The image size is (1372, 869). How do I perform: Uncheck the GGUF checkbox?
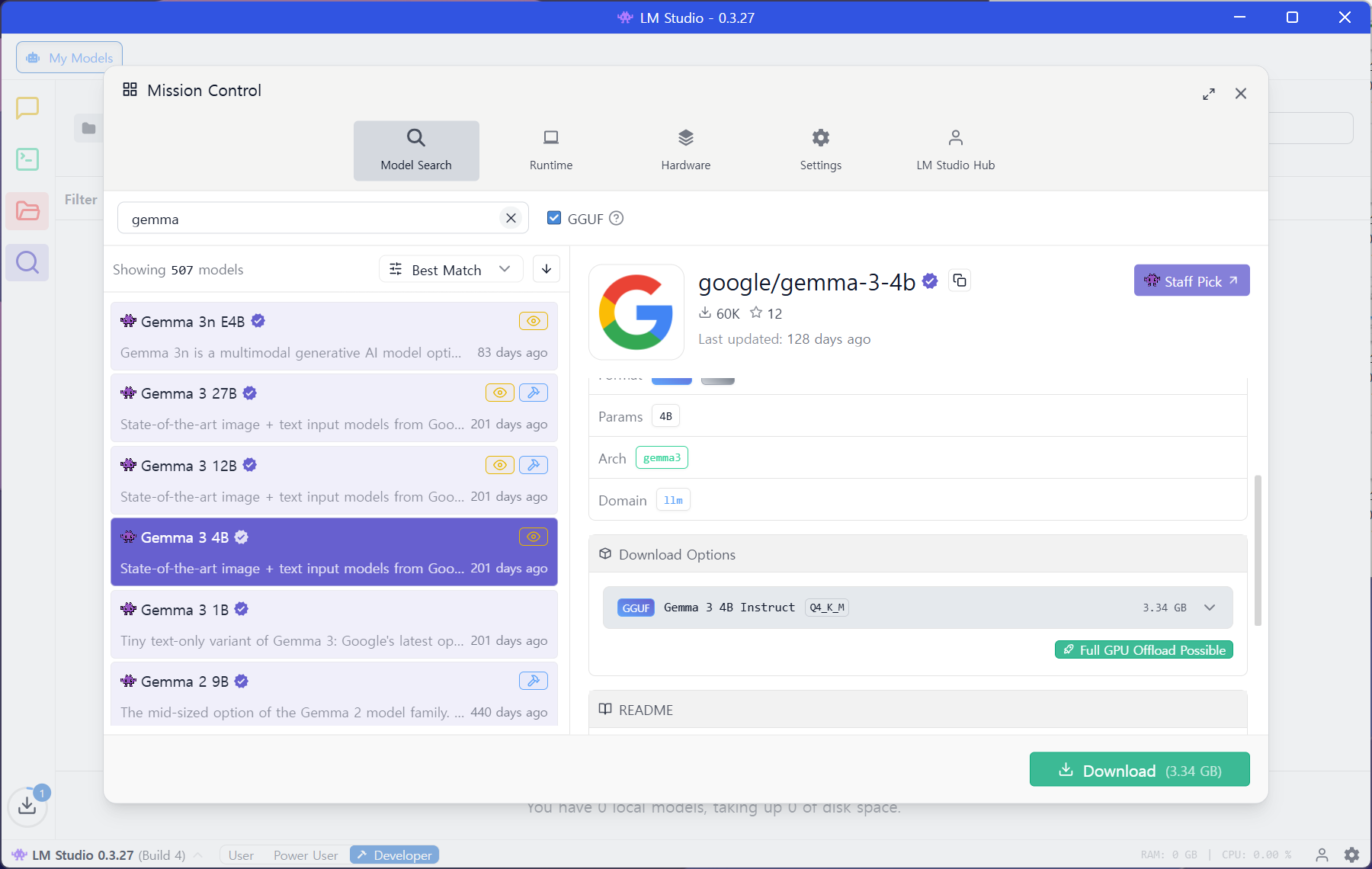click(x=554, y=219)
